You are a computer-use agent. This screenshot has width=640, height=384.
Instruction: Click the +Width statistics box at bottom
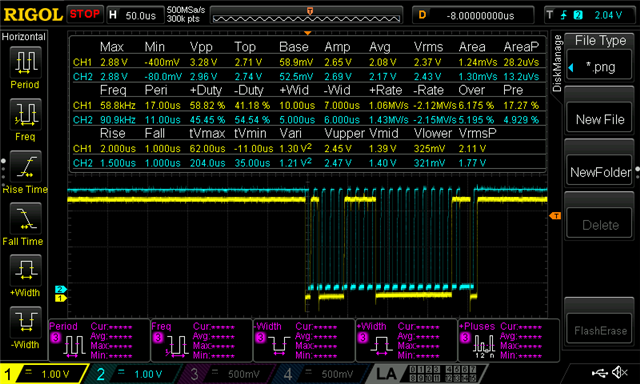pyautogui.click(x=407, y=340)
